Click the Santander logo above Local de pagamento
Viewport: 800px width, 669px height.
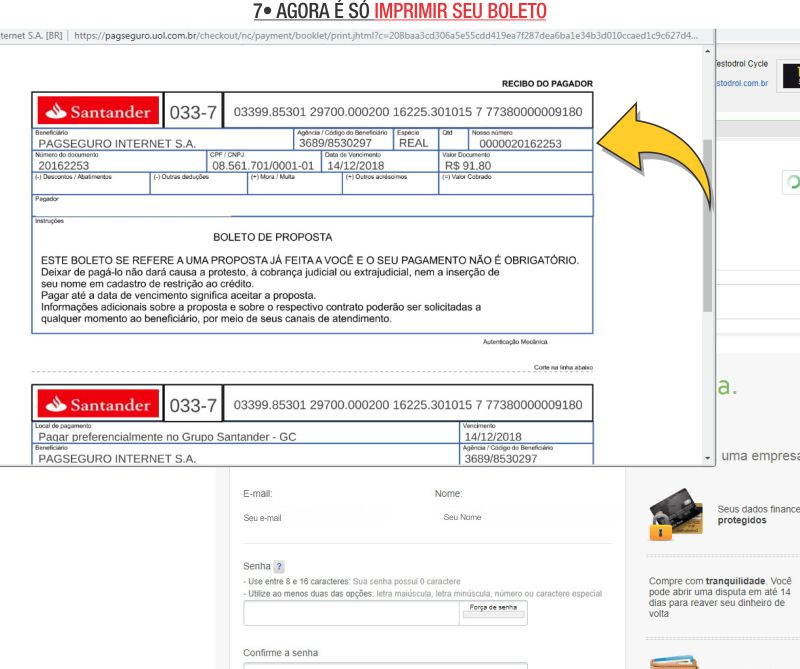[x=96, y=404]
